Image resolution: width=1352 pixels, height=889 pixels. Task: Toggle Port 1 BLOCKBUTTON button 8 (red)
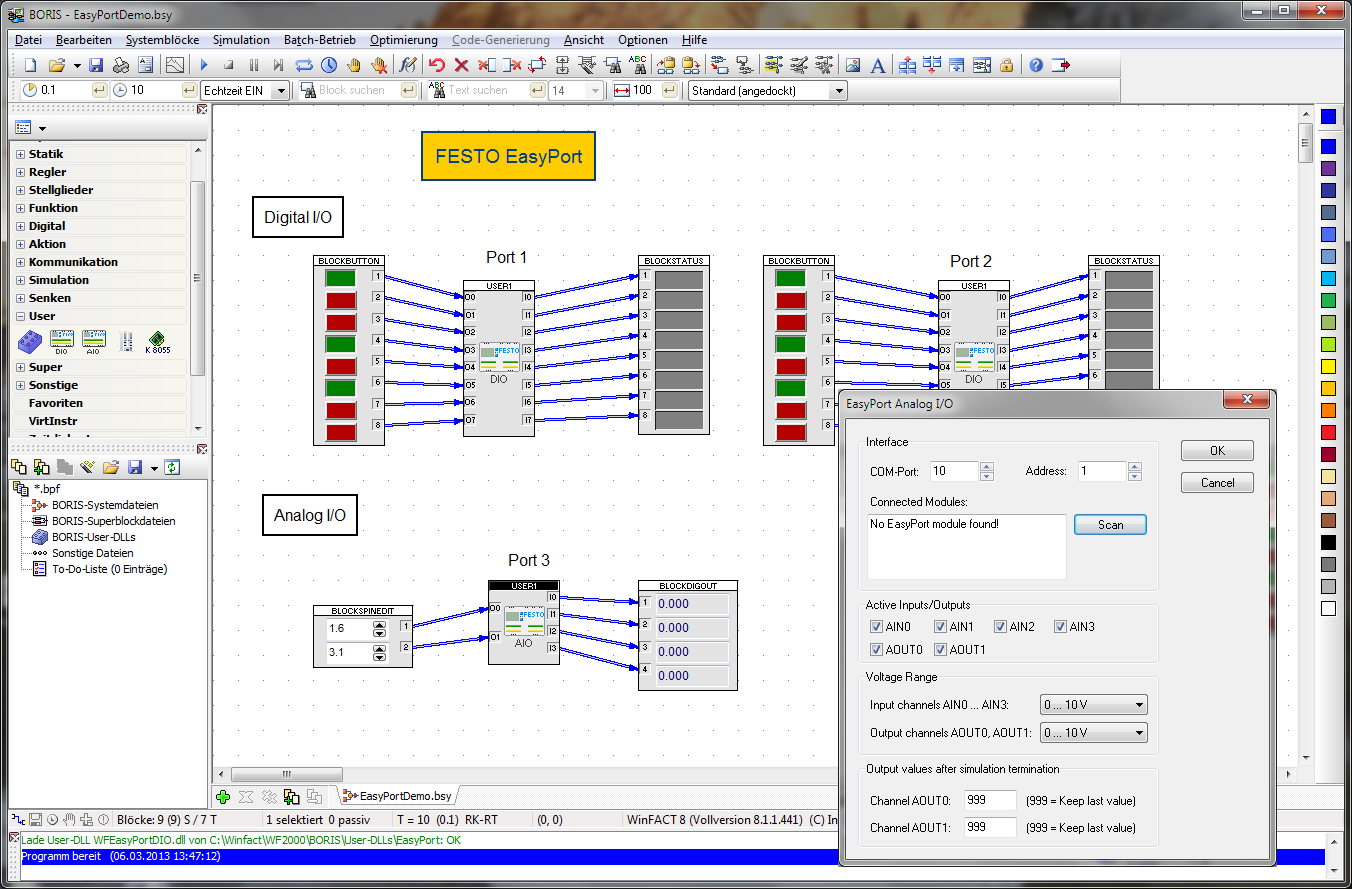[341, 432]
